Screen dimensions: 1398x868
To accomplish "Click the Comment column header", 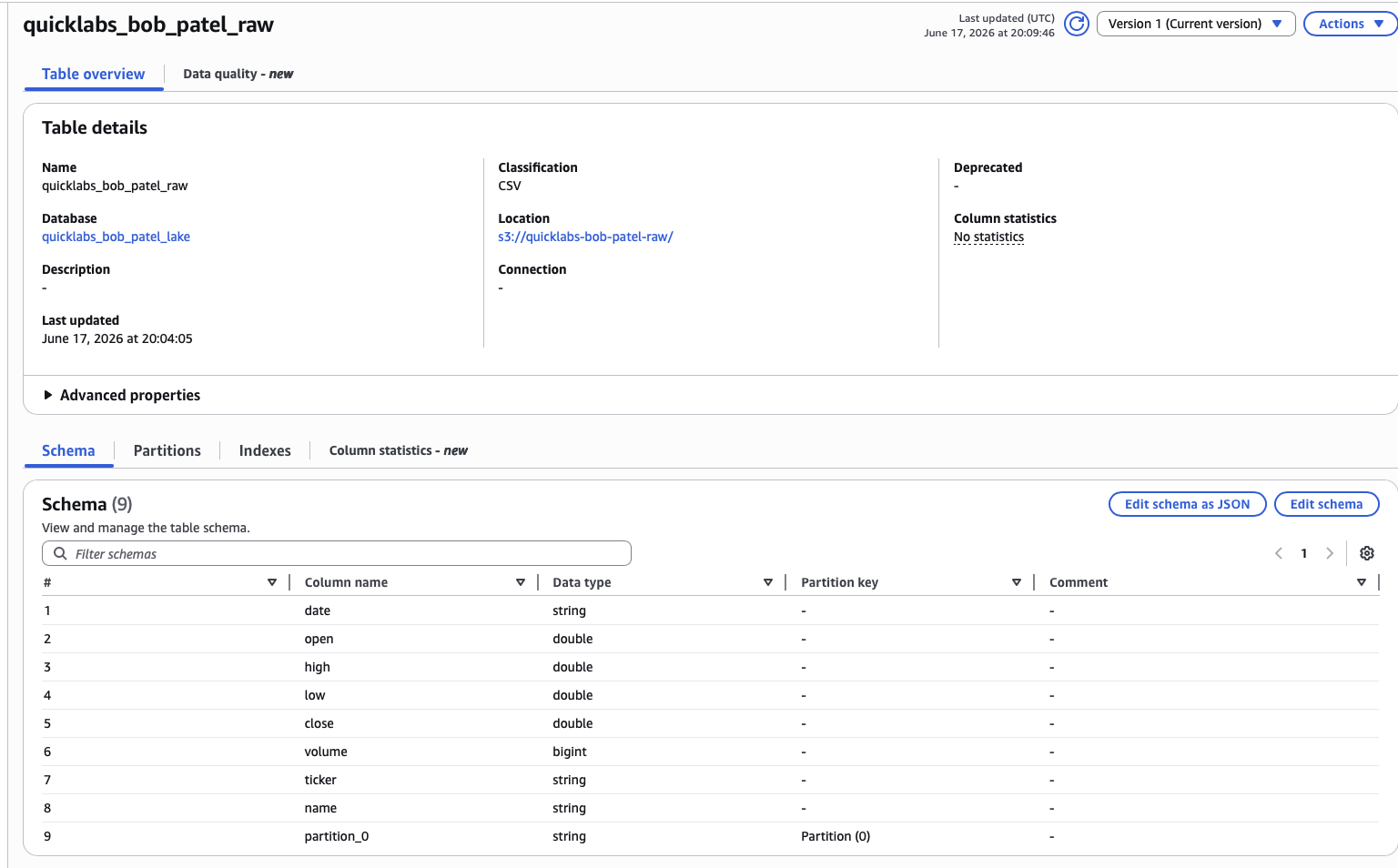I will [x=1079, y=582].
